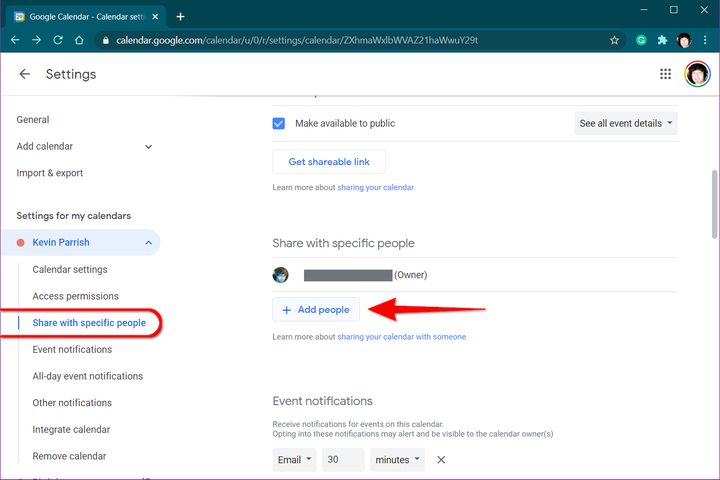Viewport: 720px width, 480px height.
Task: Open General settings
Action: 33,120
